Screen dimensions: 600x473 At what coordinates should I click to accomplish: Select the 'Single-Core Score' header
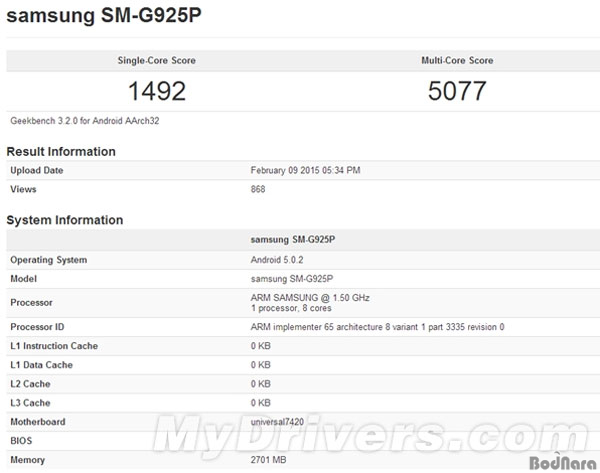157,60
